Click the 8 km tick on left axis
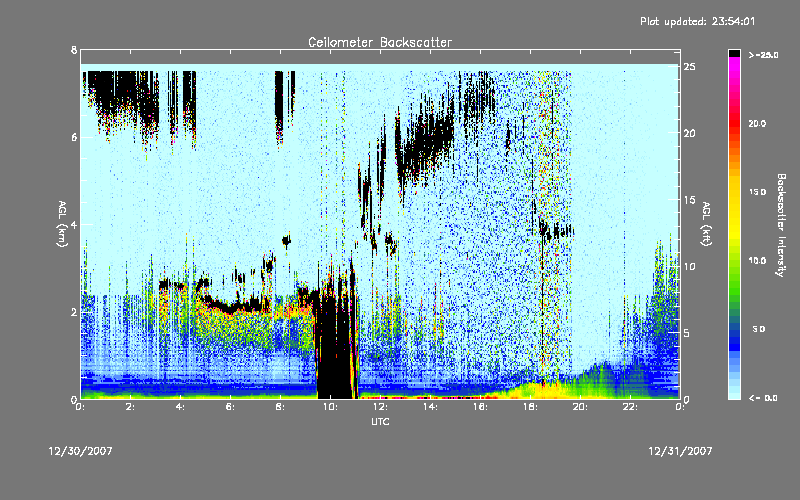The width and height of the screenshot is (800, 500). [x=74, y=50]
